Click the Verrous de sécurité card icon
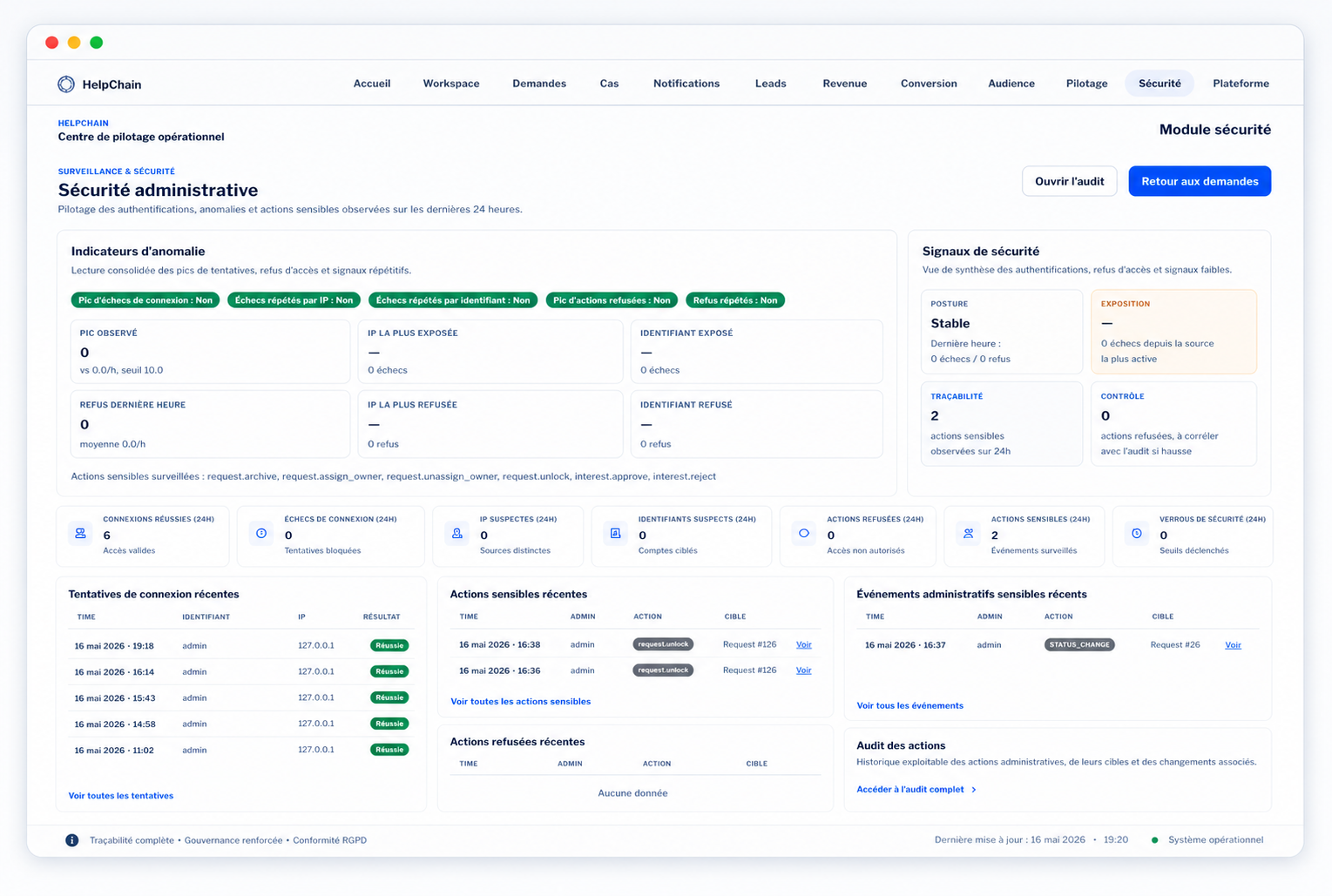The height and width of the screenshot is (896, 1332). (x=1137, y=533)
